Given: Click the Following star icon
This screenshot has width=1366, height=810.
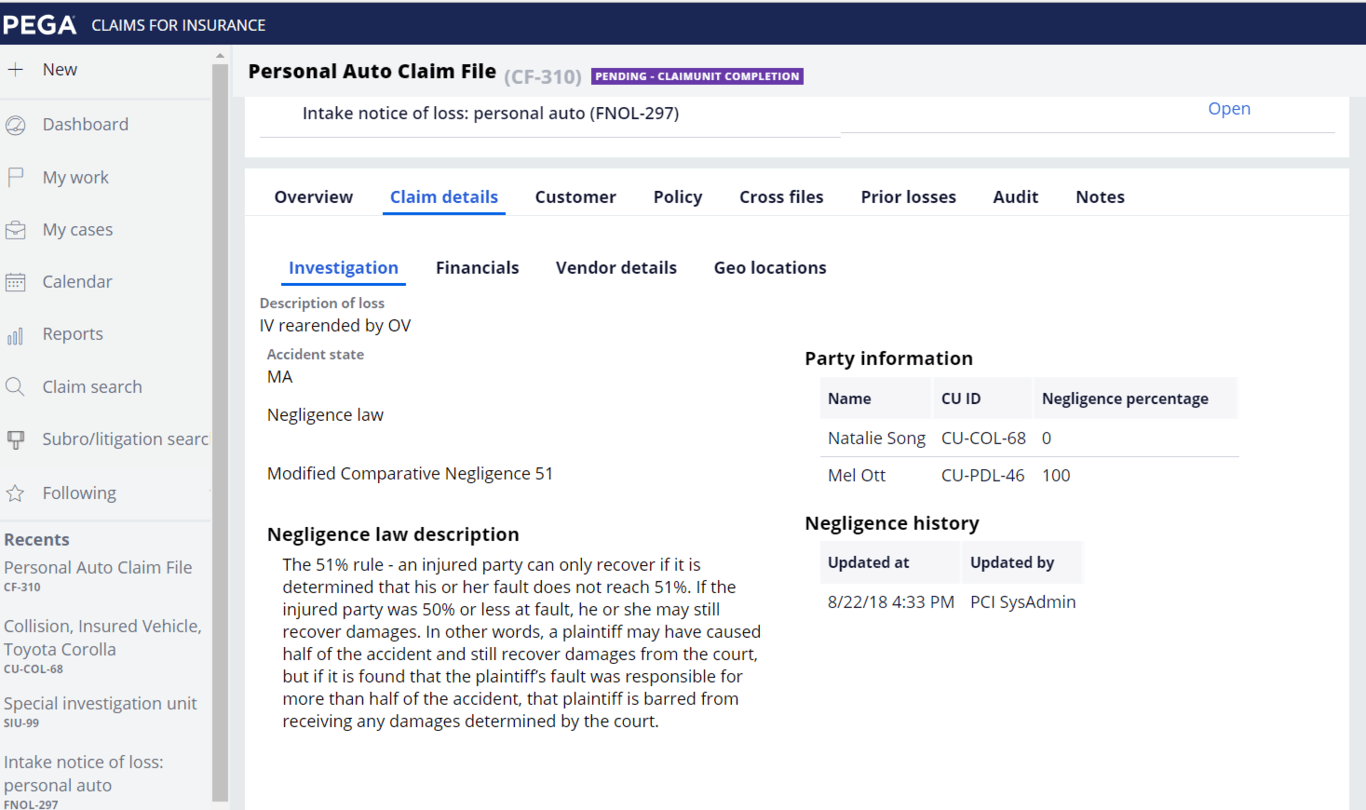Looking at the screenshot, I should [x=15, y=493].
